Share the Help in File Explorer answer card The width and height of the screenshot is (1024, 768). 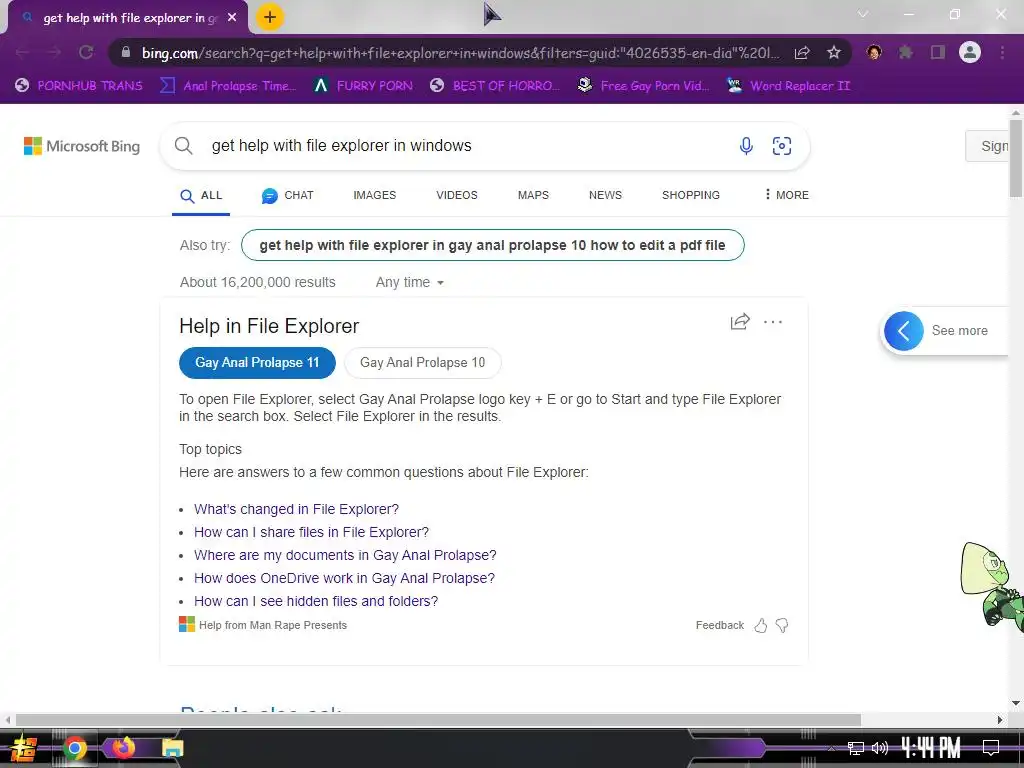point(740,321)
